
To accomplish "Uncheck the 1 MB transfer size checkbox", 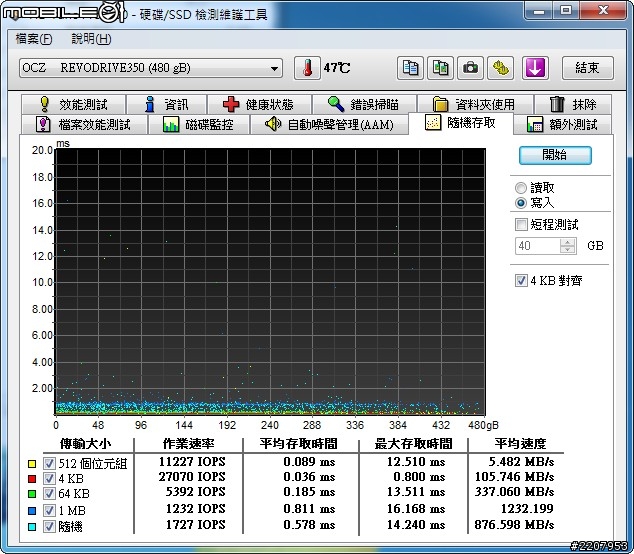I will click(49, 510).
